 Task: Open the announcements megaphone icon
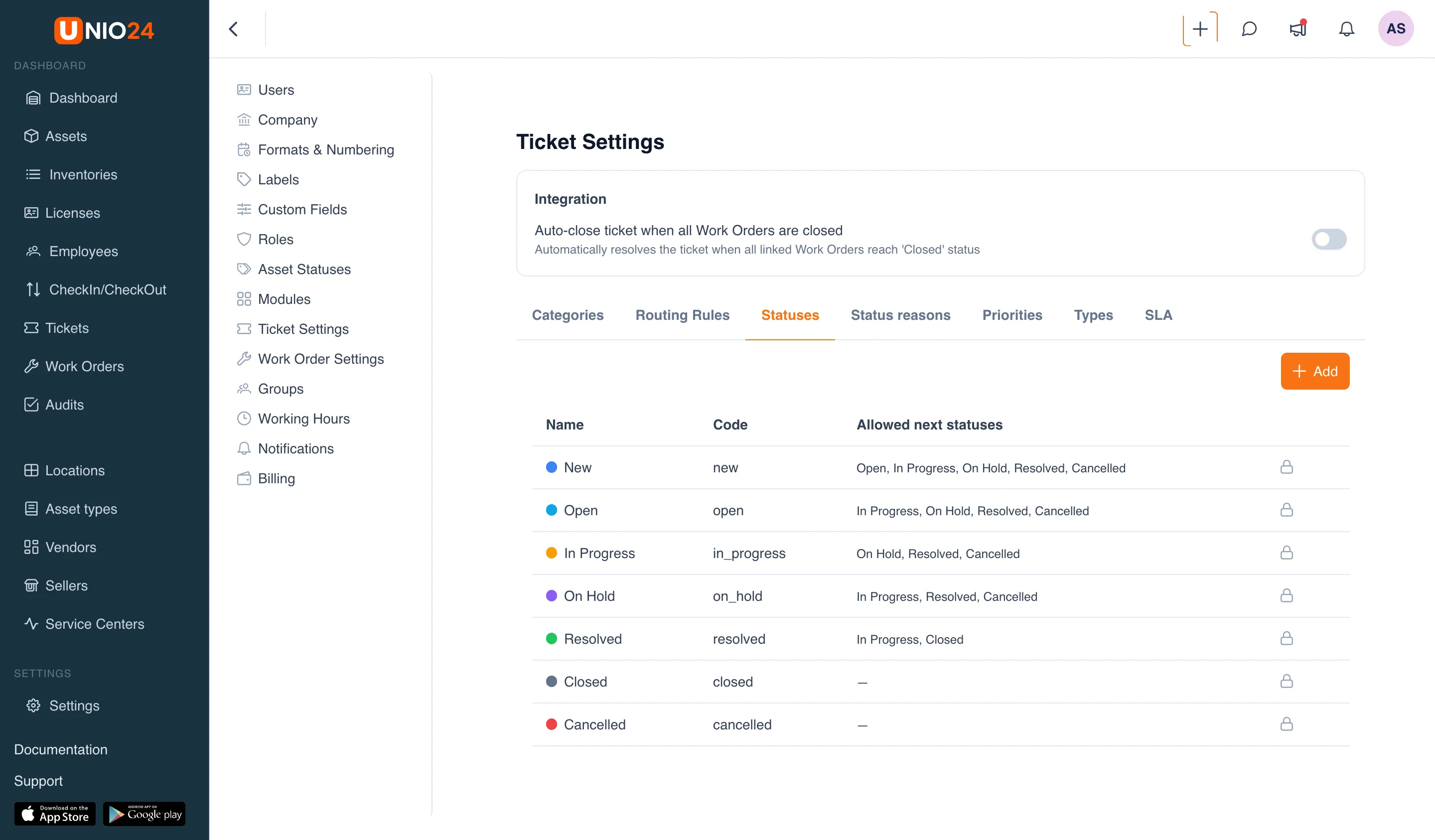click(x=1298, y=29)
